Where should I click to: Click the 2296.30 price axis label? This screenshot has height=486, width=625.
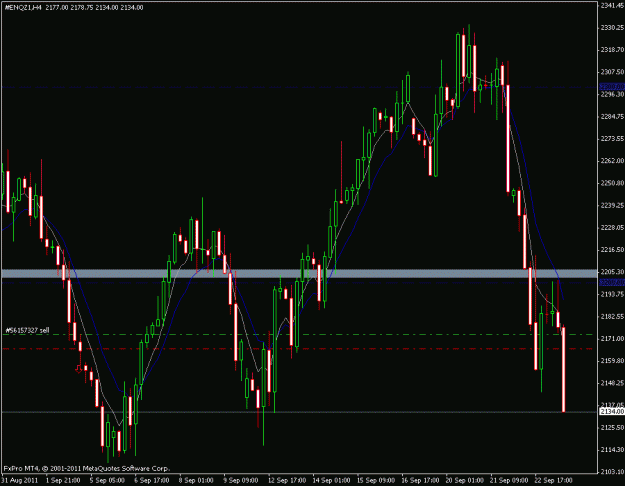coord(612,94)
